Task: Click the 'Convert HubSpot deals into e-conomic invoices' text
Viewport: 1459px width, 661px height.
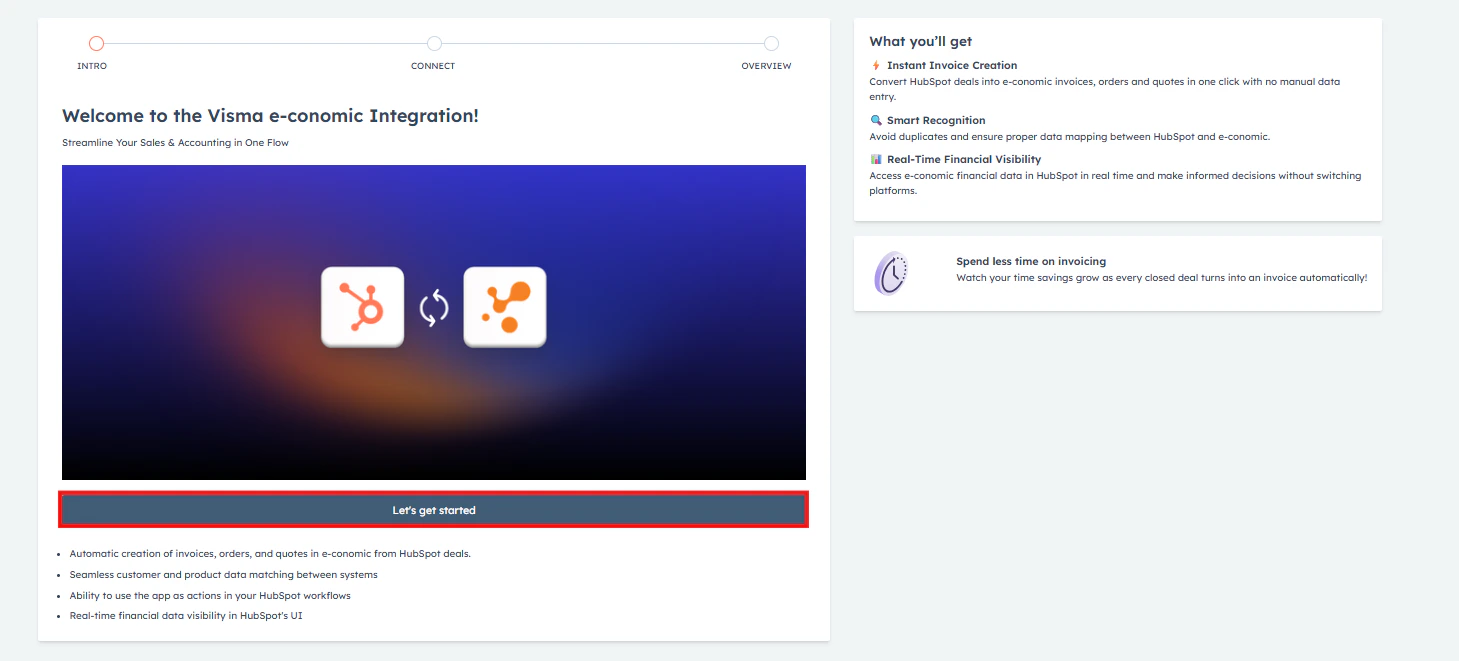Action: 1105,89
